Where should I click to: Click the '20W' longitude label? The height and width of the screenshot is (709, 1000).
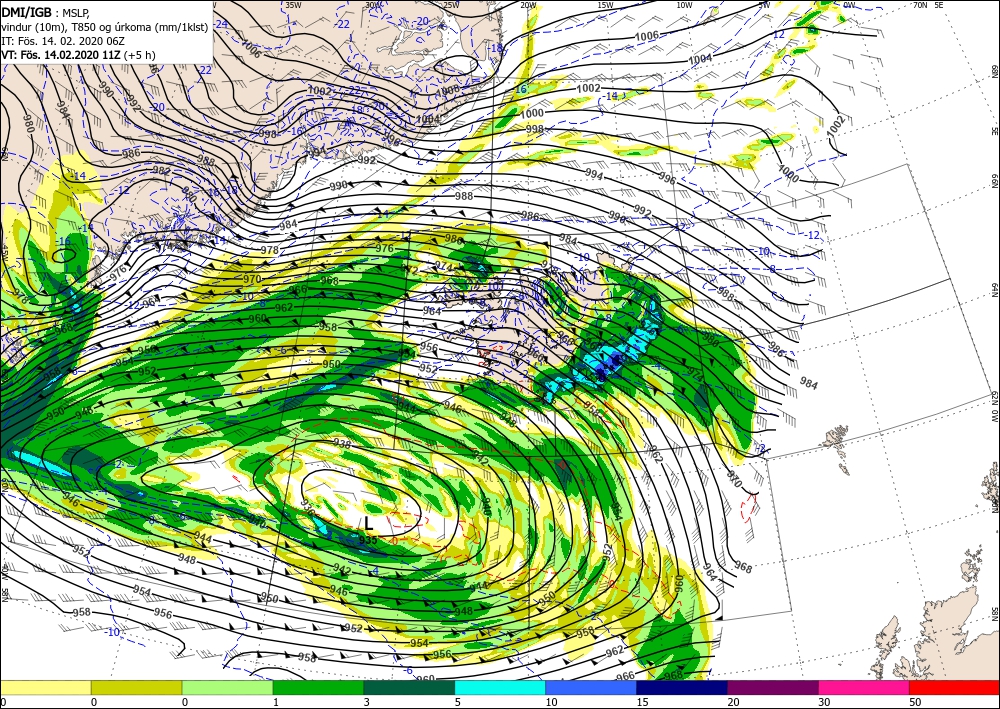point(528,5)
